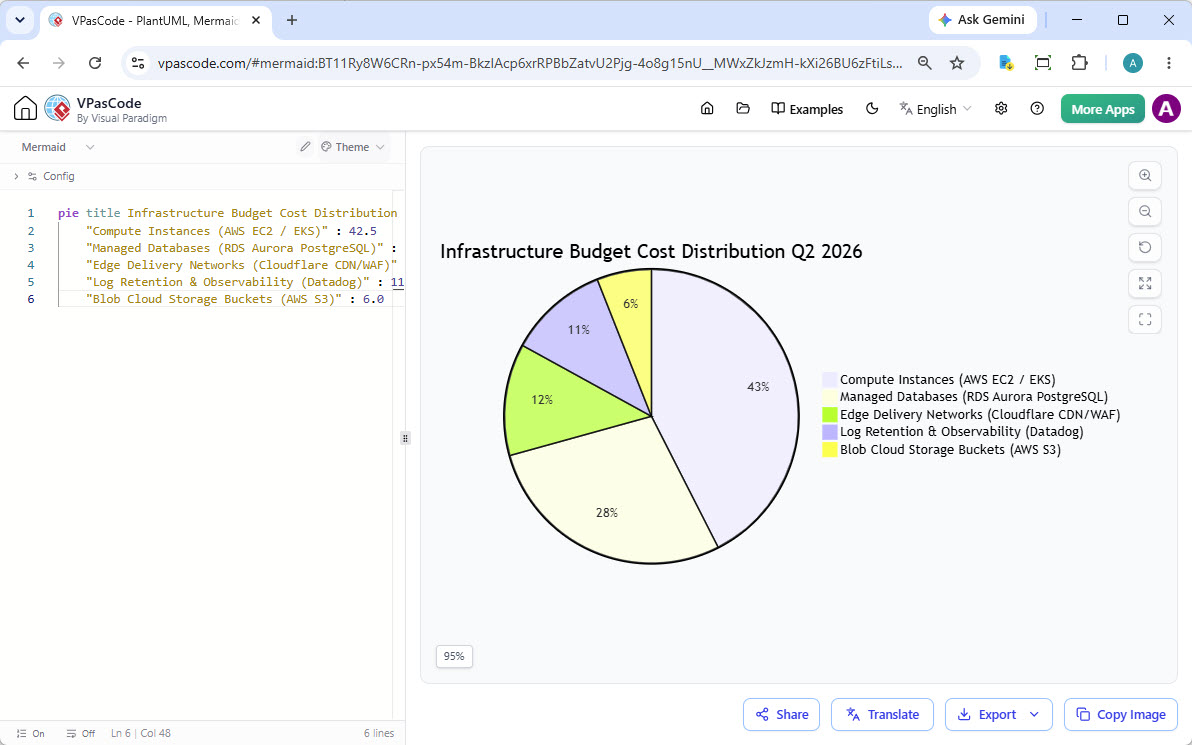Click the Compute Instances legend color swatch
The width and height of the screenshot is (1192, 745).
pos(829,379)
